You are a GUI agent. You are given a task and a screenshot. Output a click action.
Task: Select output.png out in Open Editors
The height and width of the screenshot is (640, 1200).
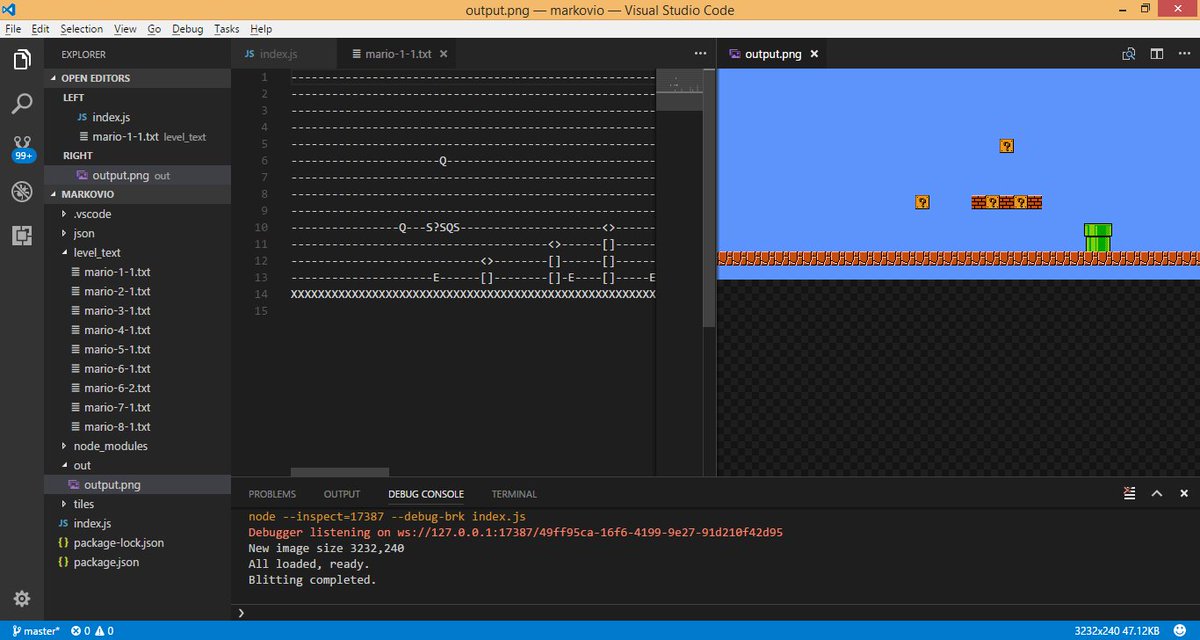tap(138, 175)
